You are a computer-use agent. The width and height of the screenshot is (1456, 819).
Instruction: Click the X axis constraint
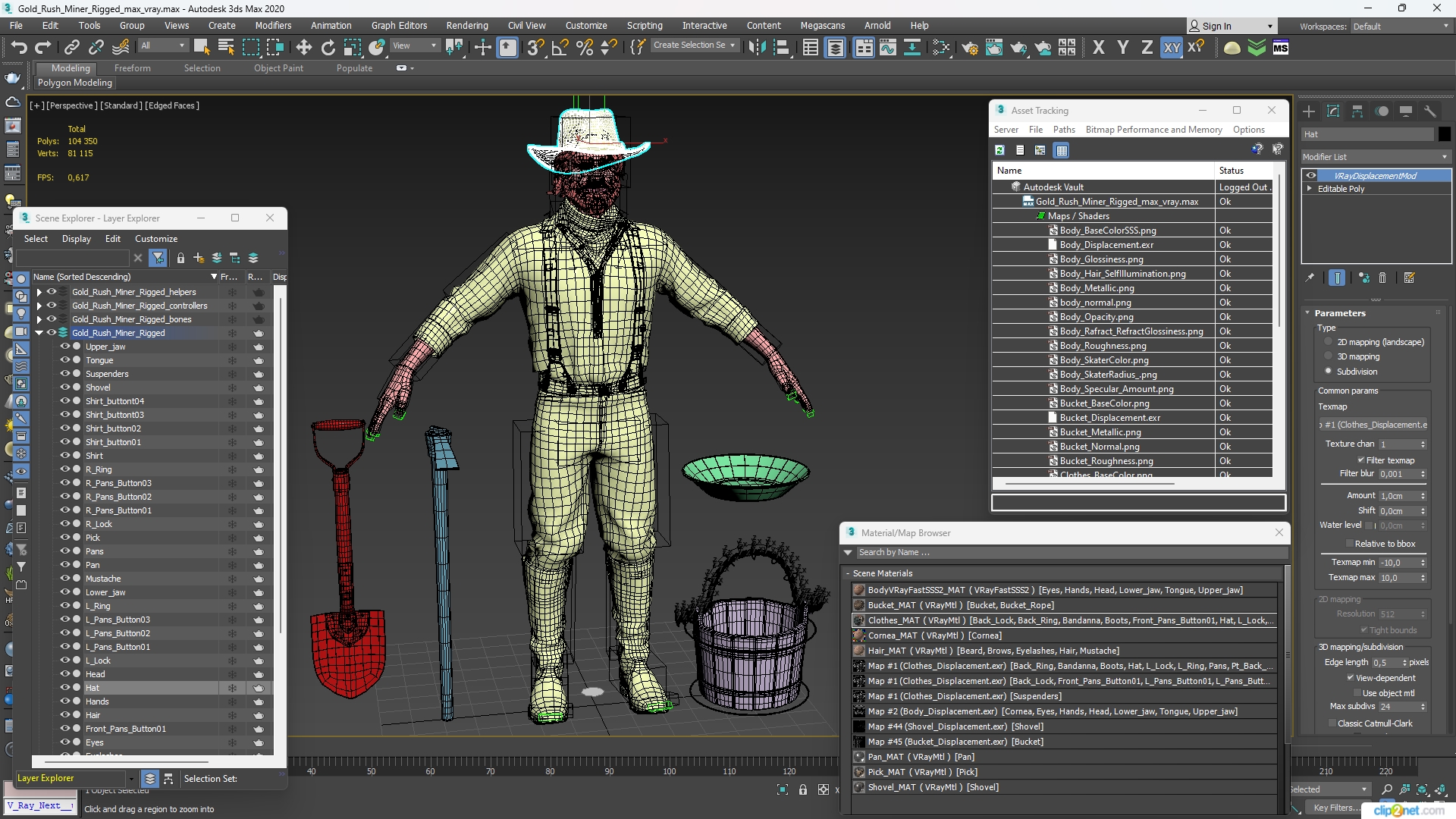pyautogui.click(x=1098, y=48)
